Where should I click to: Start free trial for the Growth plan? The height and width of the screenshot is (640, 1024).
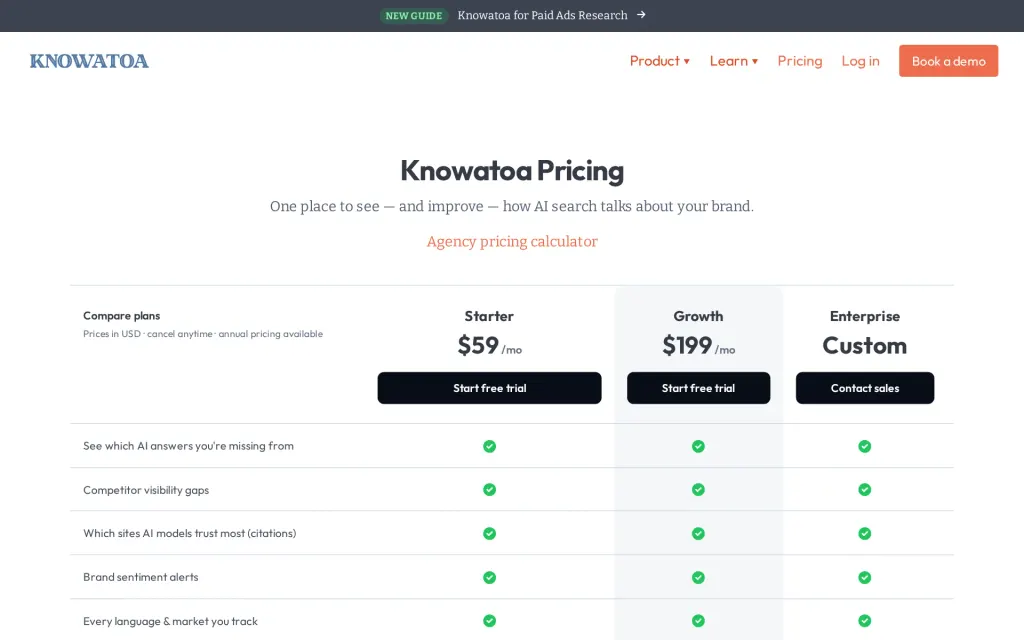point(698,388)
